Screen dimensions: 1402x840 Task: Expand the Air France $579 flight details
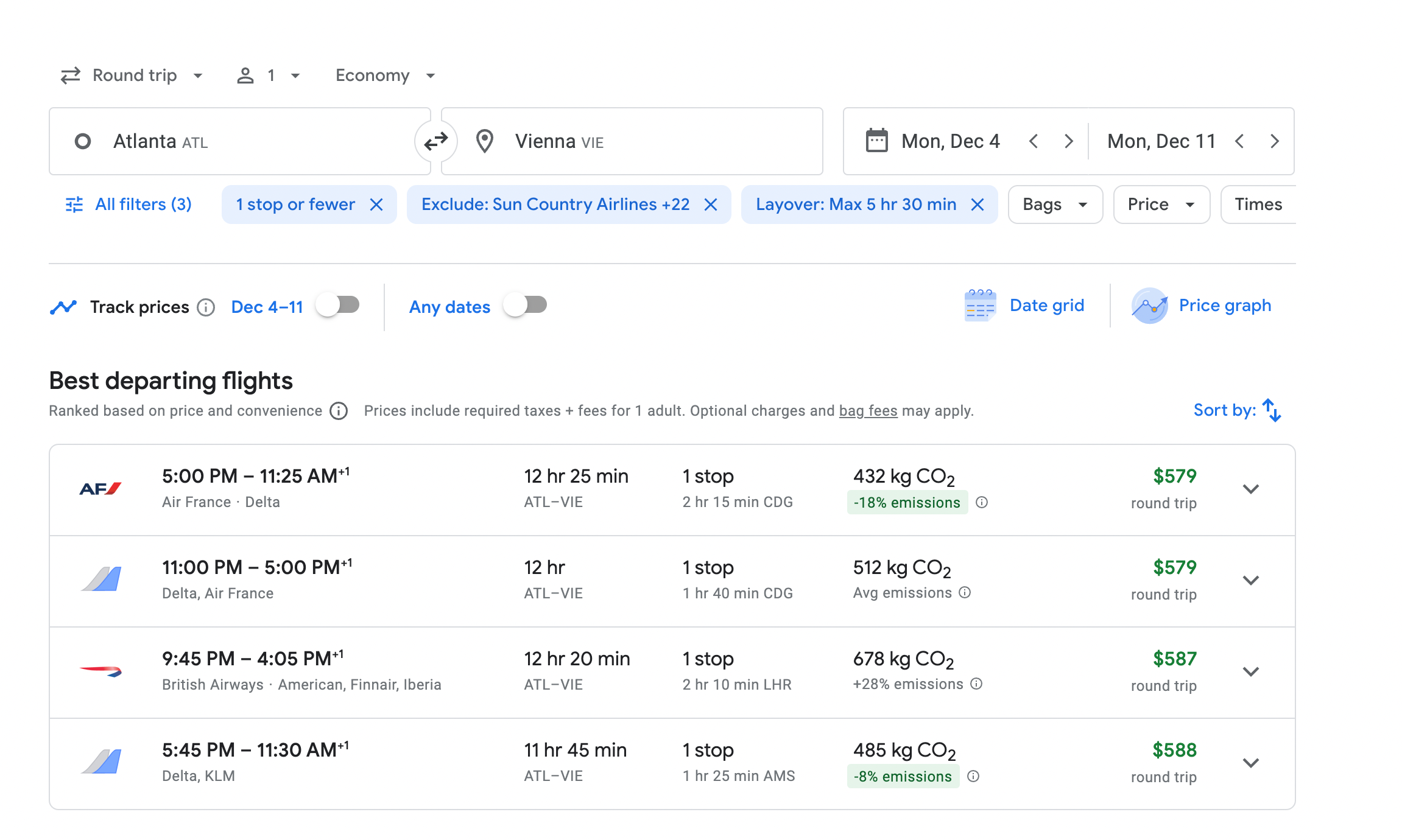pyautogui.click(x=1250, y=489)
